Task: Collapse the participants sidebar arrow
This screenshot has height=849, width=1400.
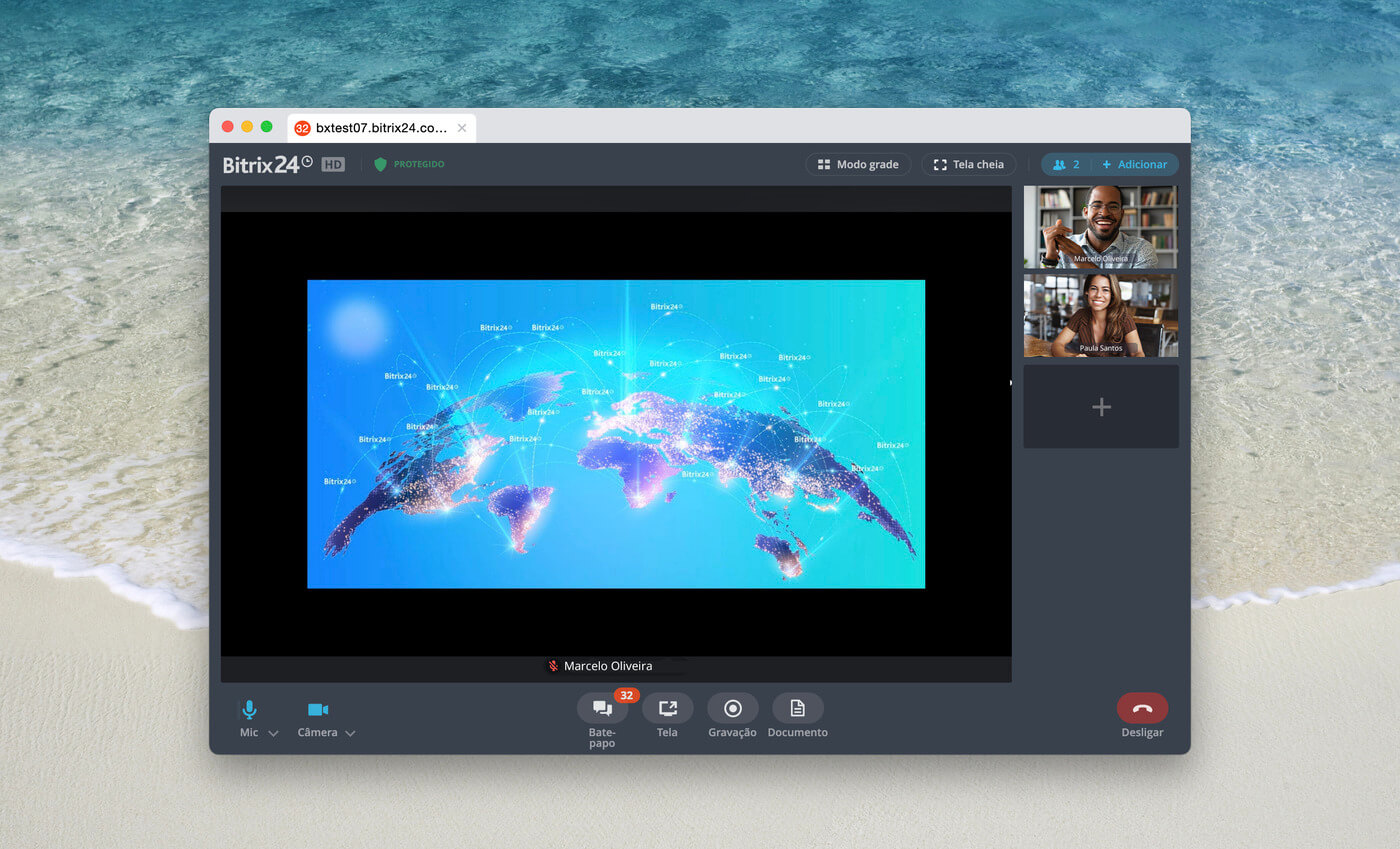Action: click(x=1011, y=382)
